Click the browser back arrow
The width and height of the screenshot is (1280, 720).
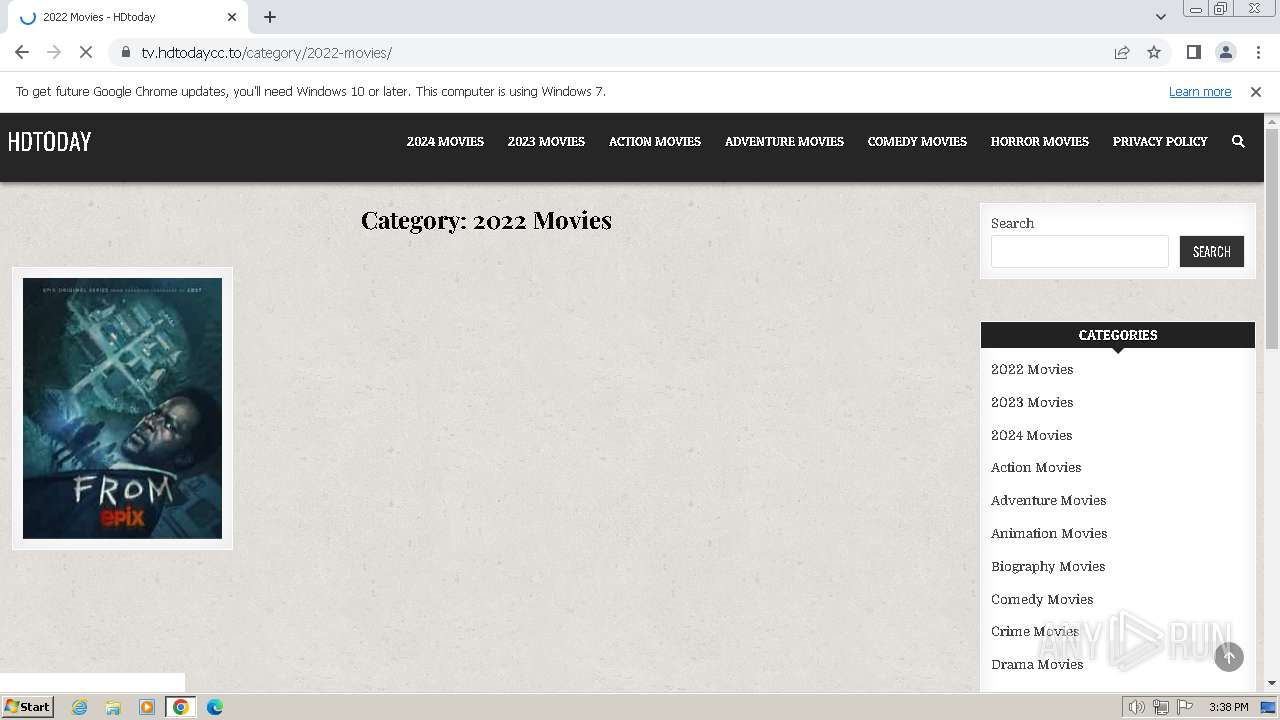[22, 52]
